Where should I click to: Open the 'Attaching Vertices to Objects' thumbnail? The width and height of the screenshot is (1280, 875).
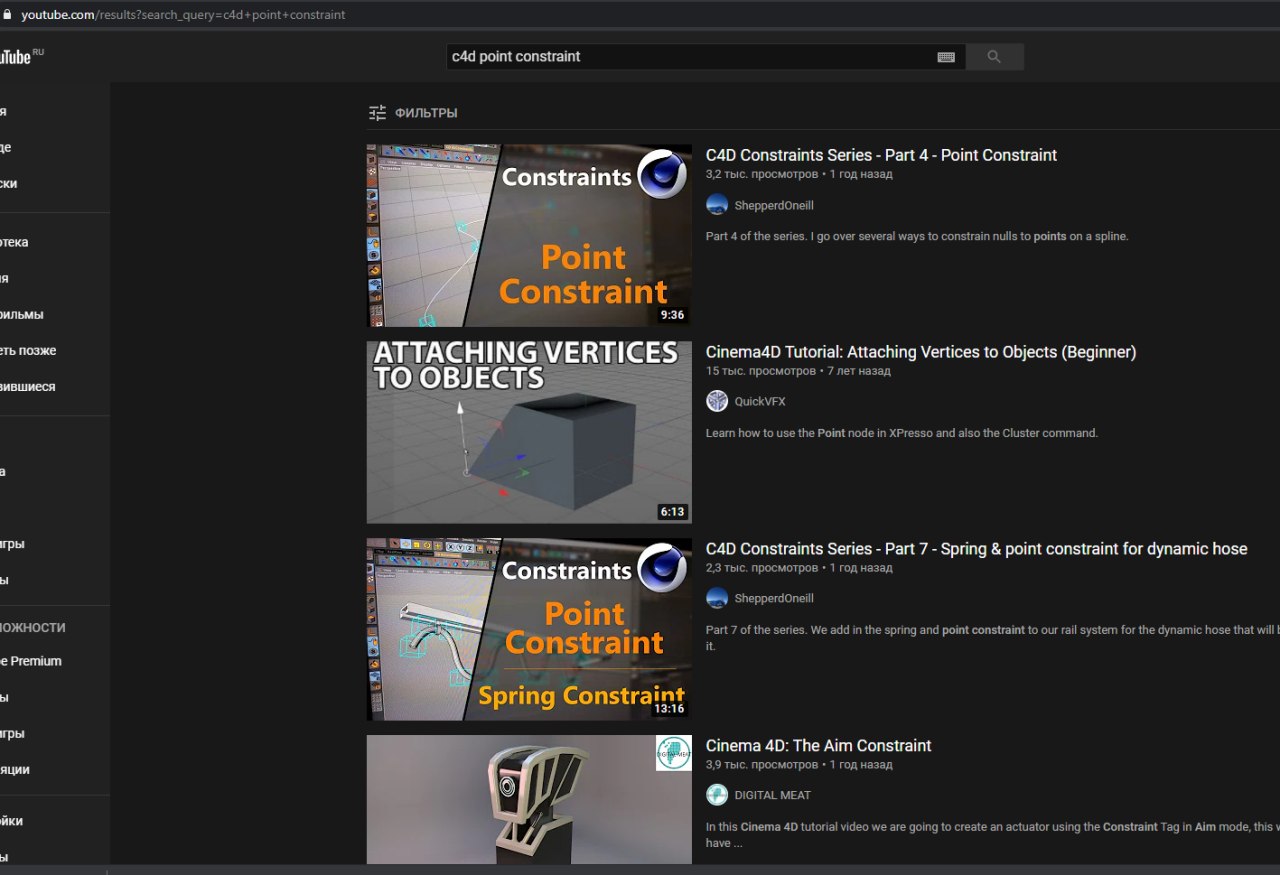(529, 432)
